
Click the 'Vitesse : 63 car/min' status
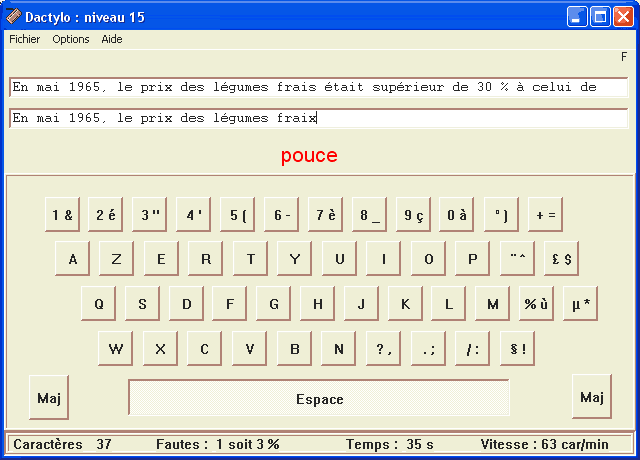tap(544, 444)
